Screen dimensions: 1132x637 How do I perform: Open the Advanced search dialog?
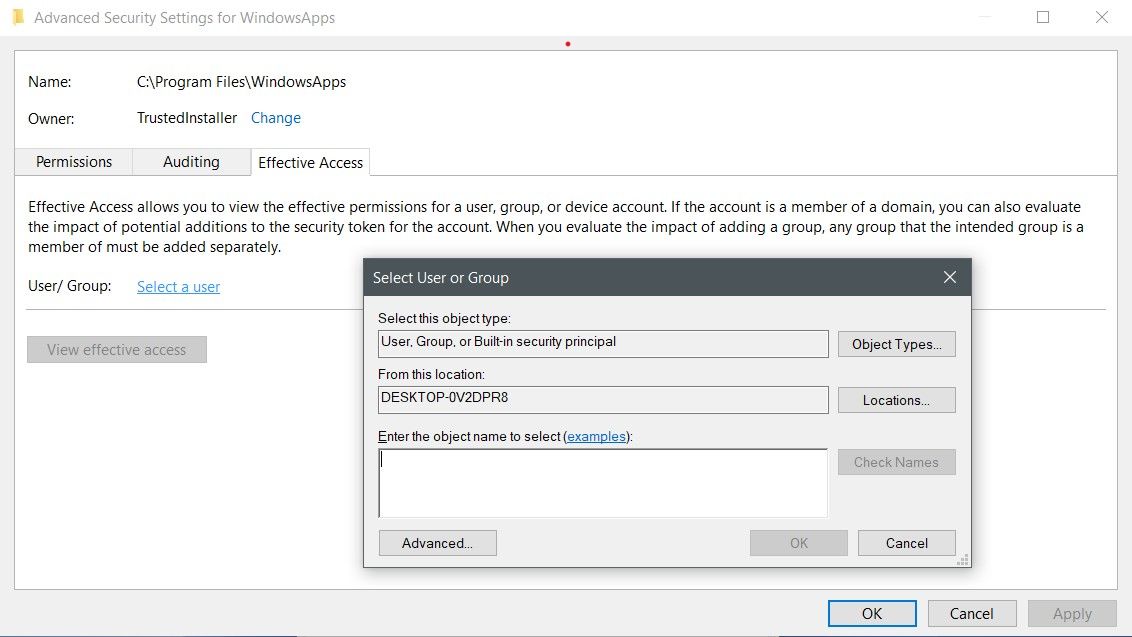[x=437, y=542]
